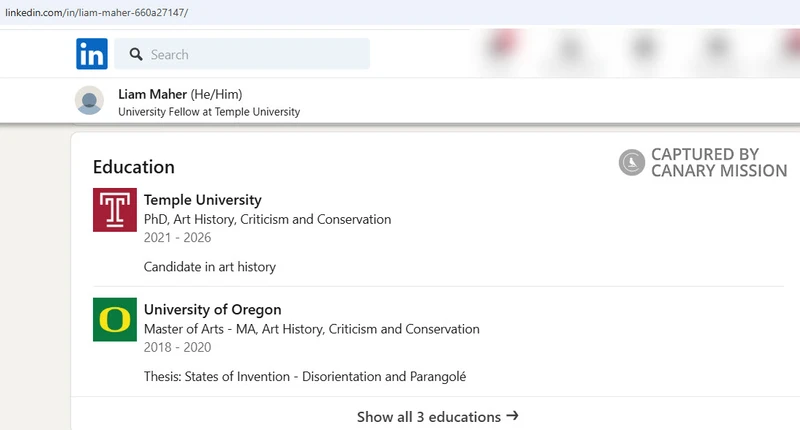Select the Thesis: States of Invention text
Viewport: 800px width, 430px height.
(305, 376)
